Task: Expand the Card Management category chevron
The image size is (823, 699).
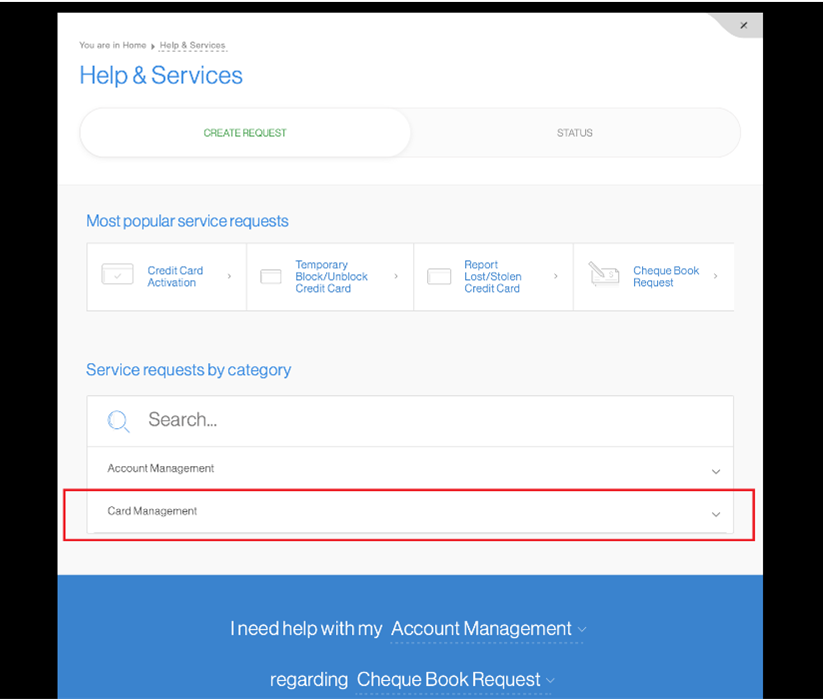Action: point(716,514)
